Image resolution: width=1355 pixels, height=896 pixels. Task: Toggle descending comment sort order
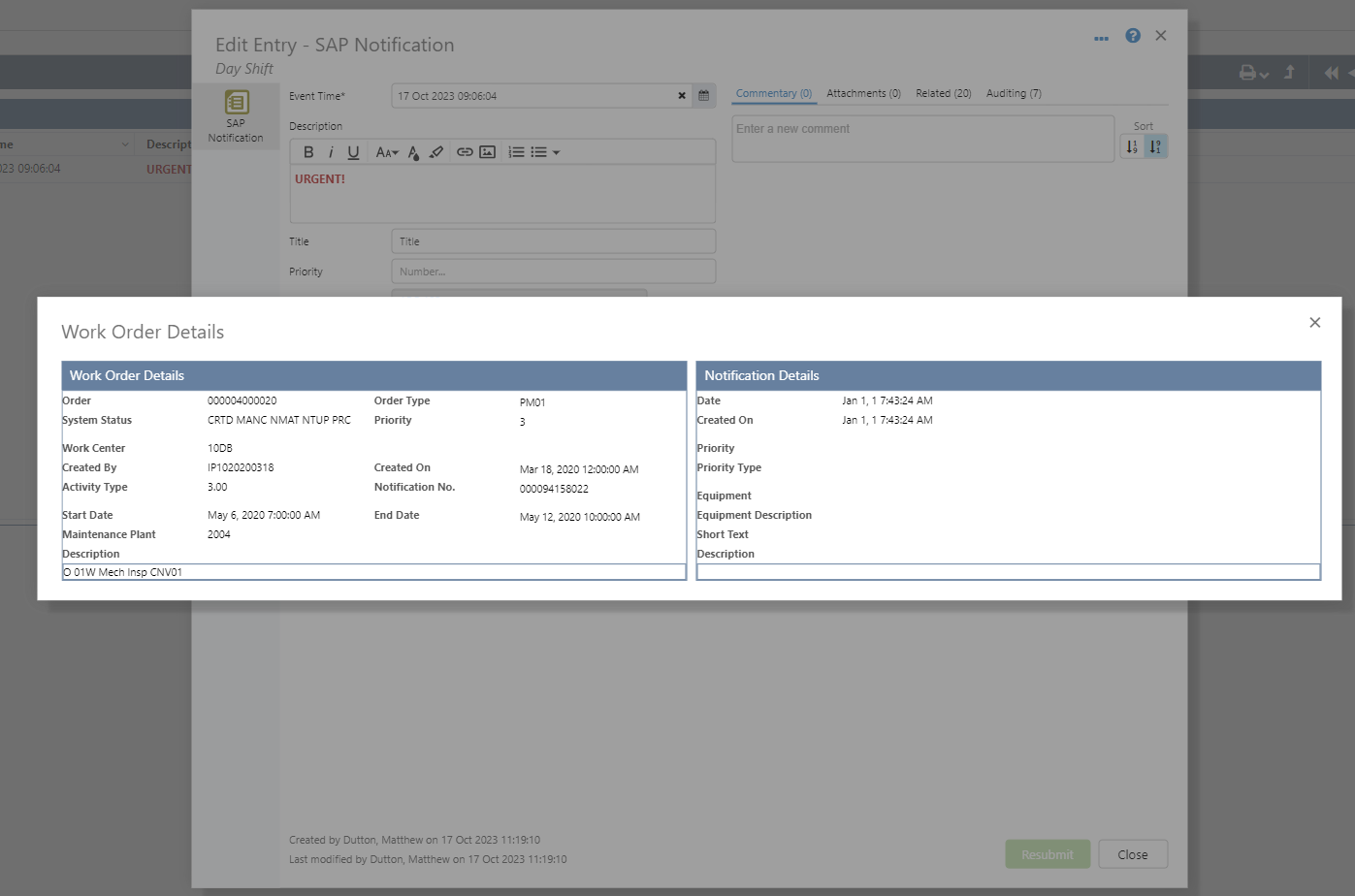coord(1155,146)
